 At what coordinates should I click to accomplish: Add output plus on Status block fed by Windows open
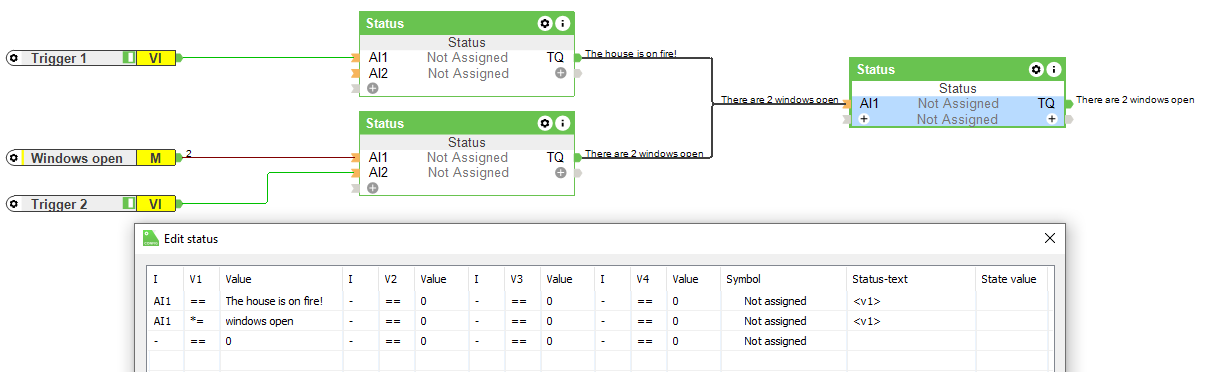click(561, 173)
